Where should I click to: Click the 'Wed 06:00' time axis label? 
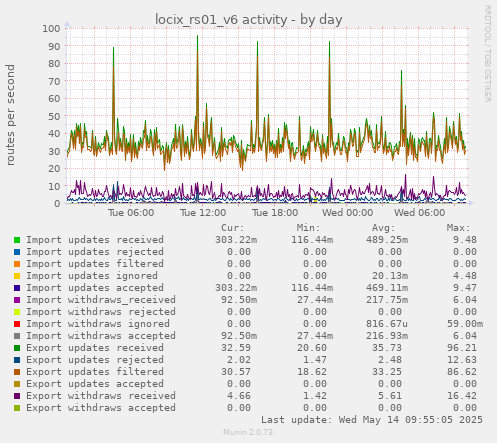coord(419,213)
